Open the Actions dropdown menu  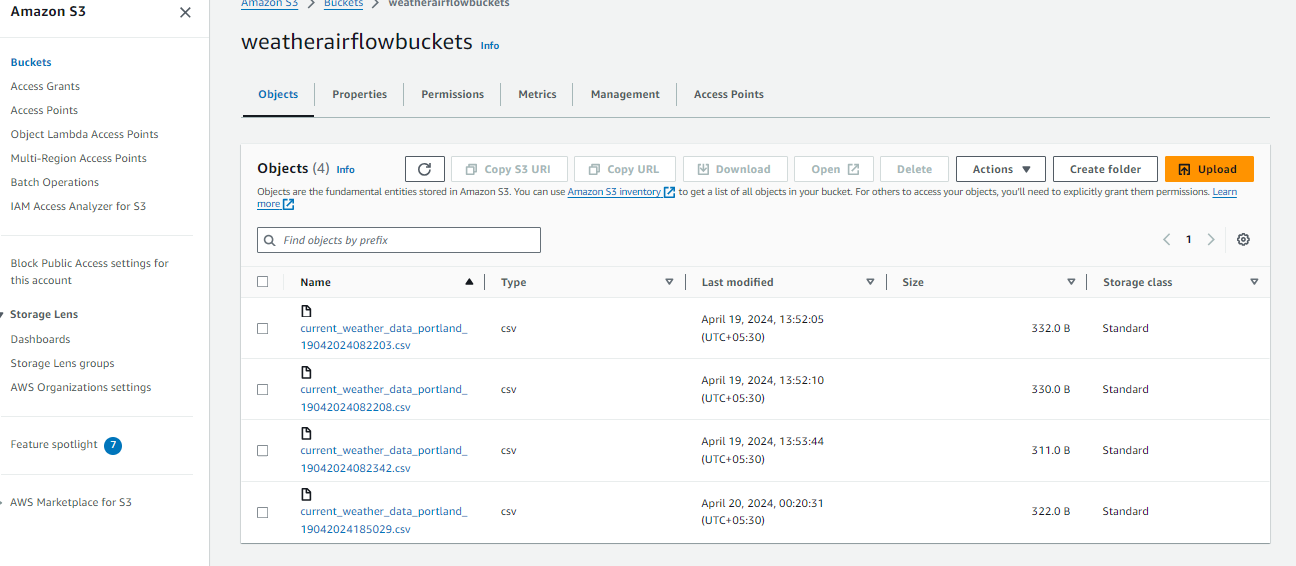click(1001, 169)
